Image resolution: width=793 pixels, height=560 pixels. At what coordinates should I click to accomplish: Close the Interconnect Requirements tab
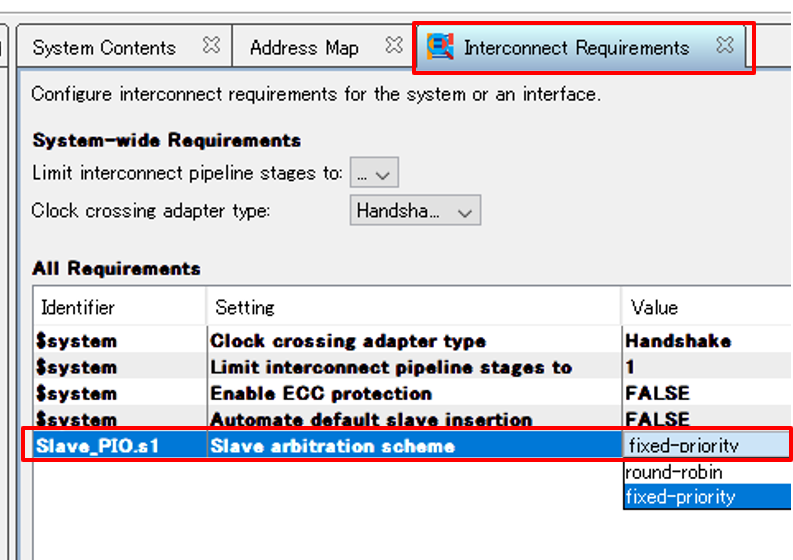[x=725, y=45]
